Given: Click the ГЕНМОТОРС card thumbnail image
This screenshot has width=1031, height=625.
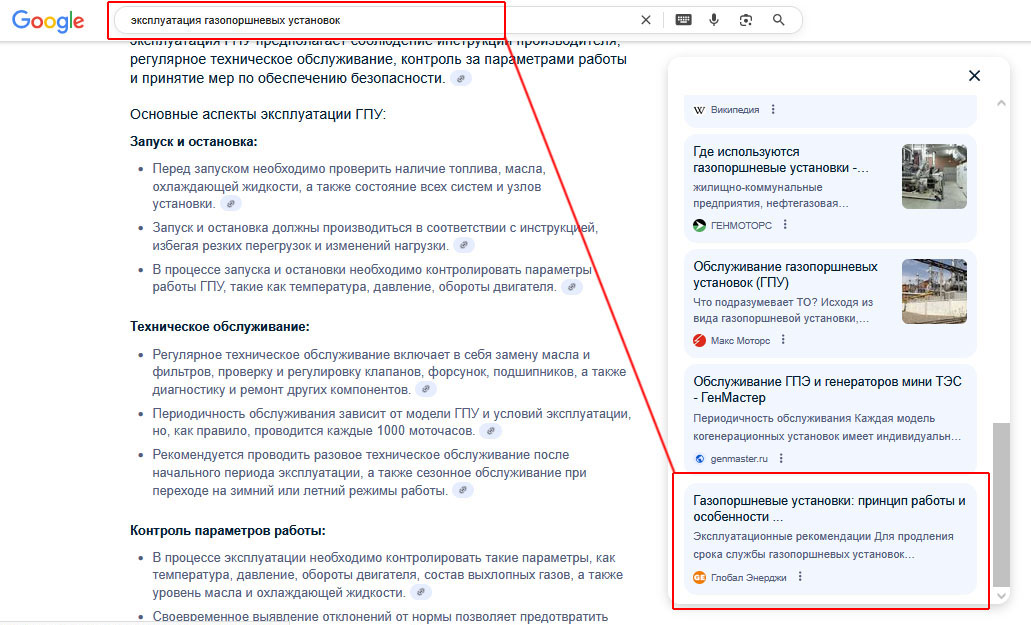Looking at the screenshot, I should pyautogui.click(x=934, y=176).
